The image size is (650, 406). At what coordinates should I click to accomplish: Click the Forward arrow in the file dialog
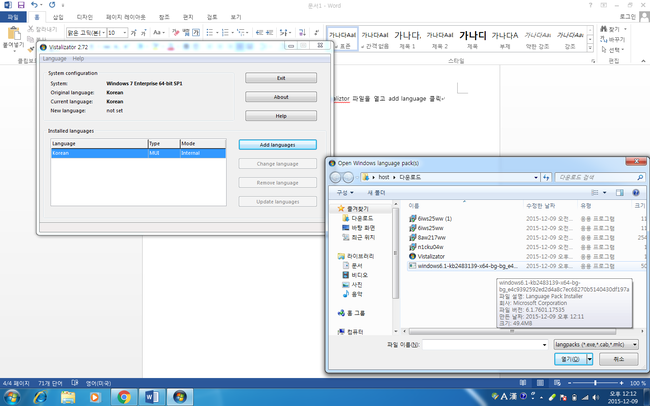tap(348, 177)
